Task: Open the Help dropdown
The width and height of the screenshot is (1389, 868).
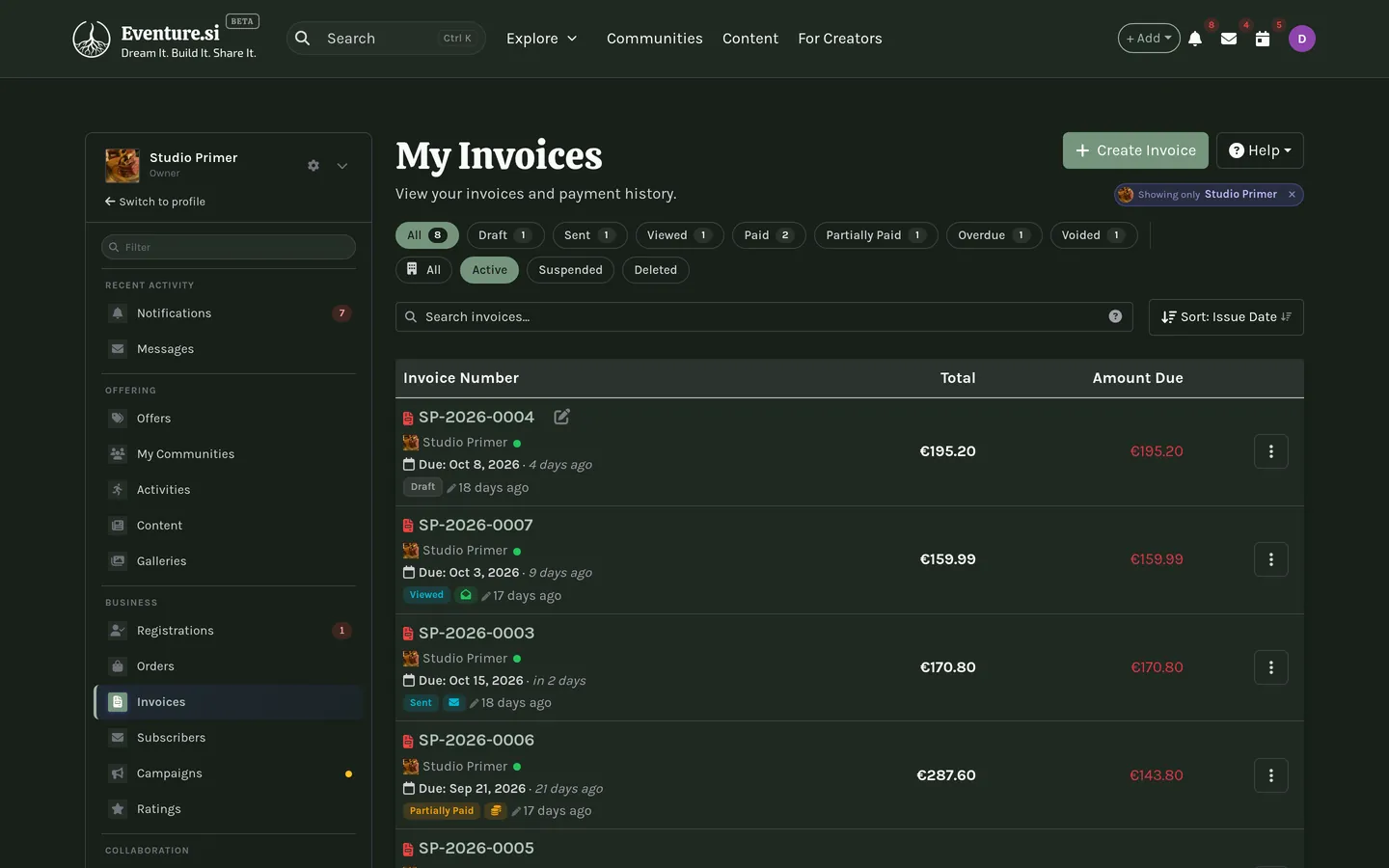Action: pyautogui.click(x=1260, y=150)
